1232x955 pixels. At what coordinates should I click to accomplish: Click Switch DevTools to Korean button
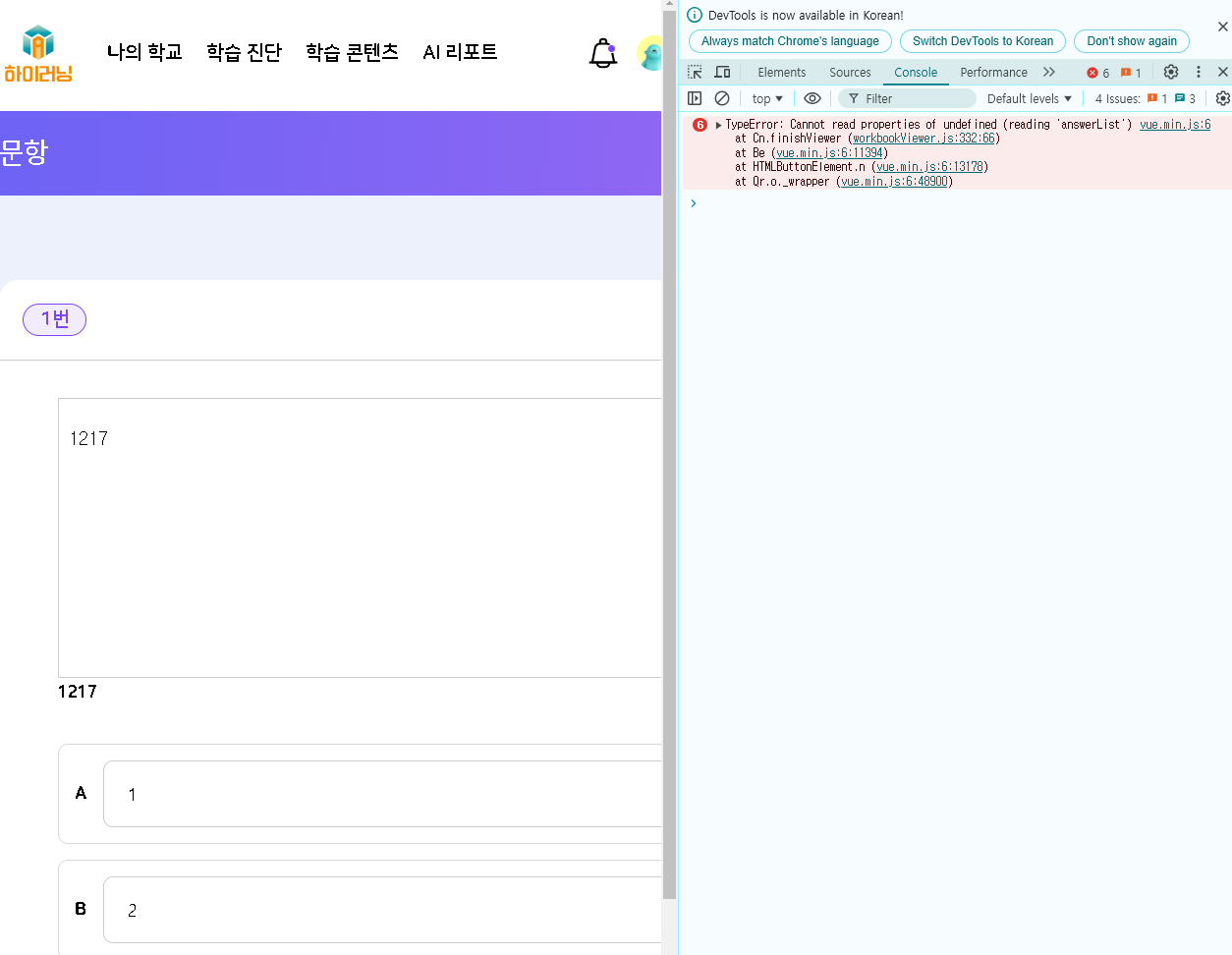tap(982, 41)
